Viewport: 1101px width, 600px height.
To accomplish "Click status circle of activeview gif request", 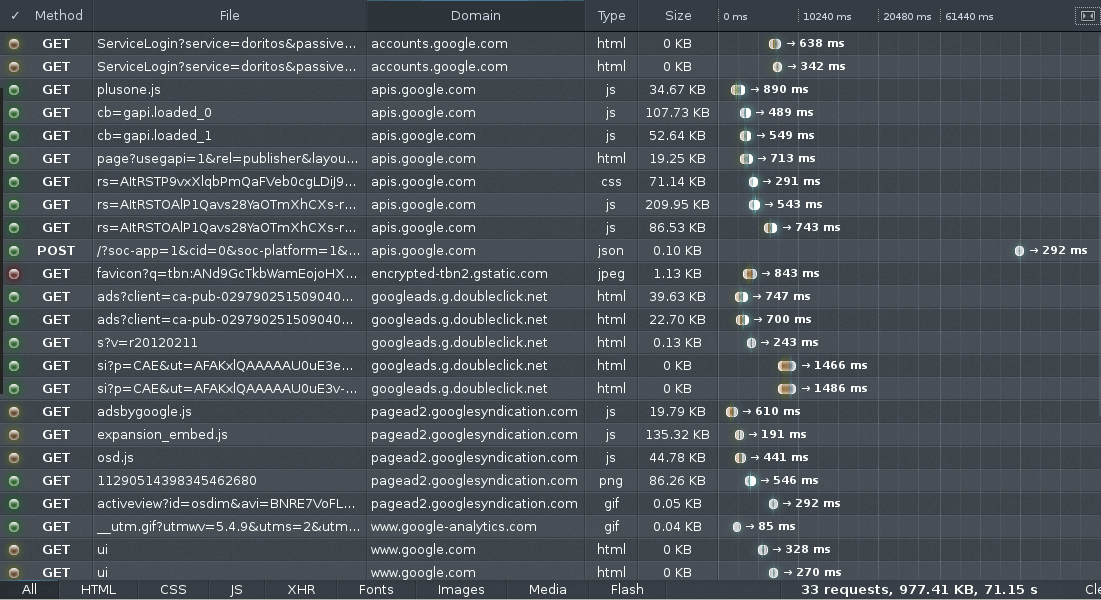I will click(x=14, y=504).
